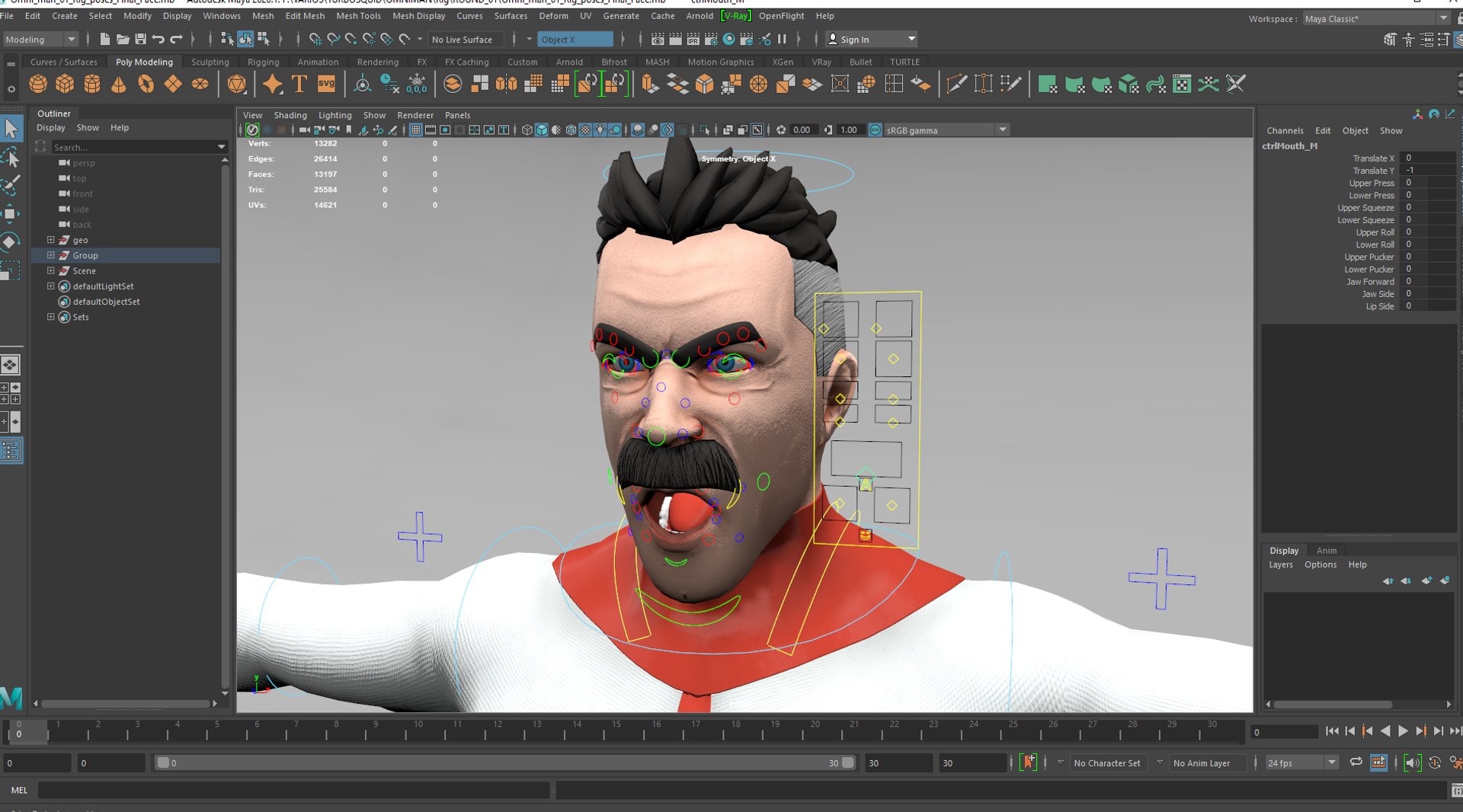The image size is (1463, 812).
Task: Toggle Textured display in viewport toolbar
Action: click(585, 129)
